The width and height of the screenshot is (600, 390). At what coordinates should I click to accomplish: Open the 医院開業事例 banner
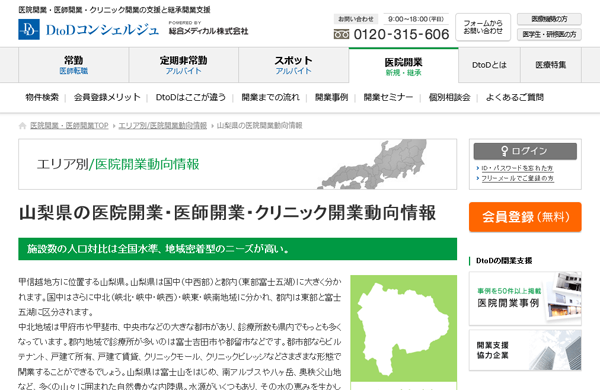(525, 299)
